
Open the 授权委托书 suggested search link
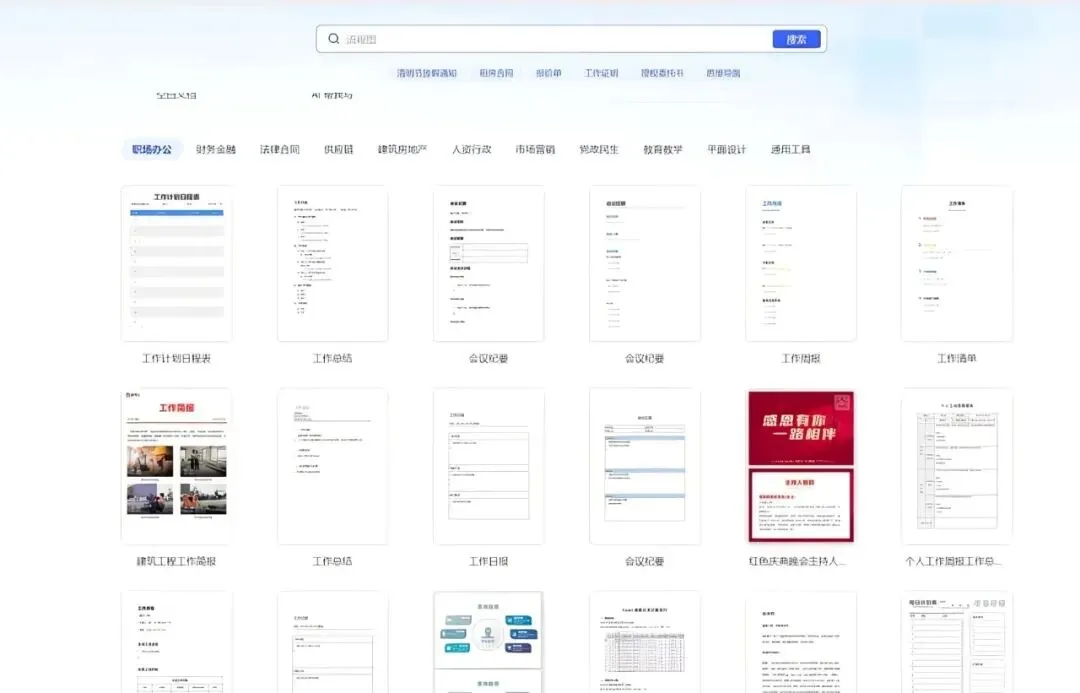[x=662, y=73]
